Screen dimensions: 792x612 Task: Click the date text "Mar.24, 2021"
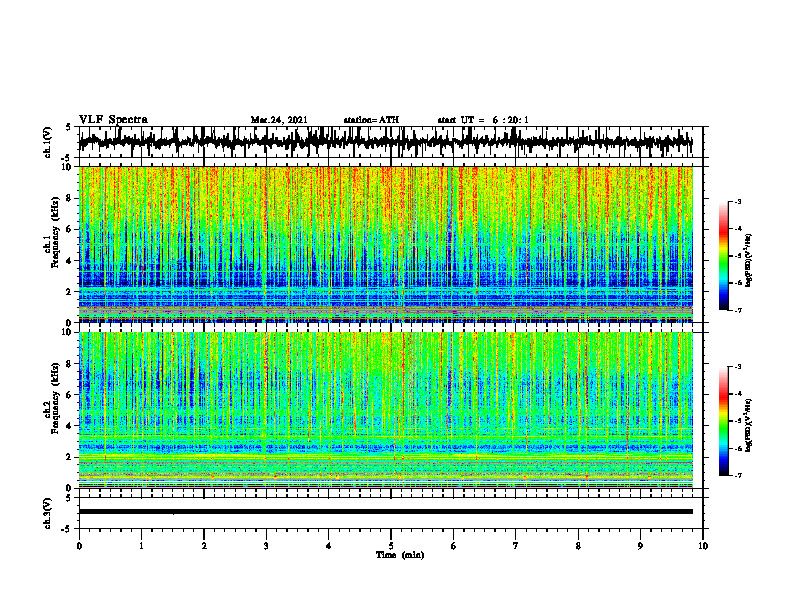pyautogui.click(x=279, y=120)
